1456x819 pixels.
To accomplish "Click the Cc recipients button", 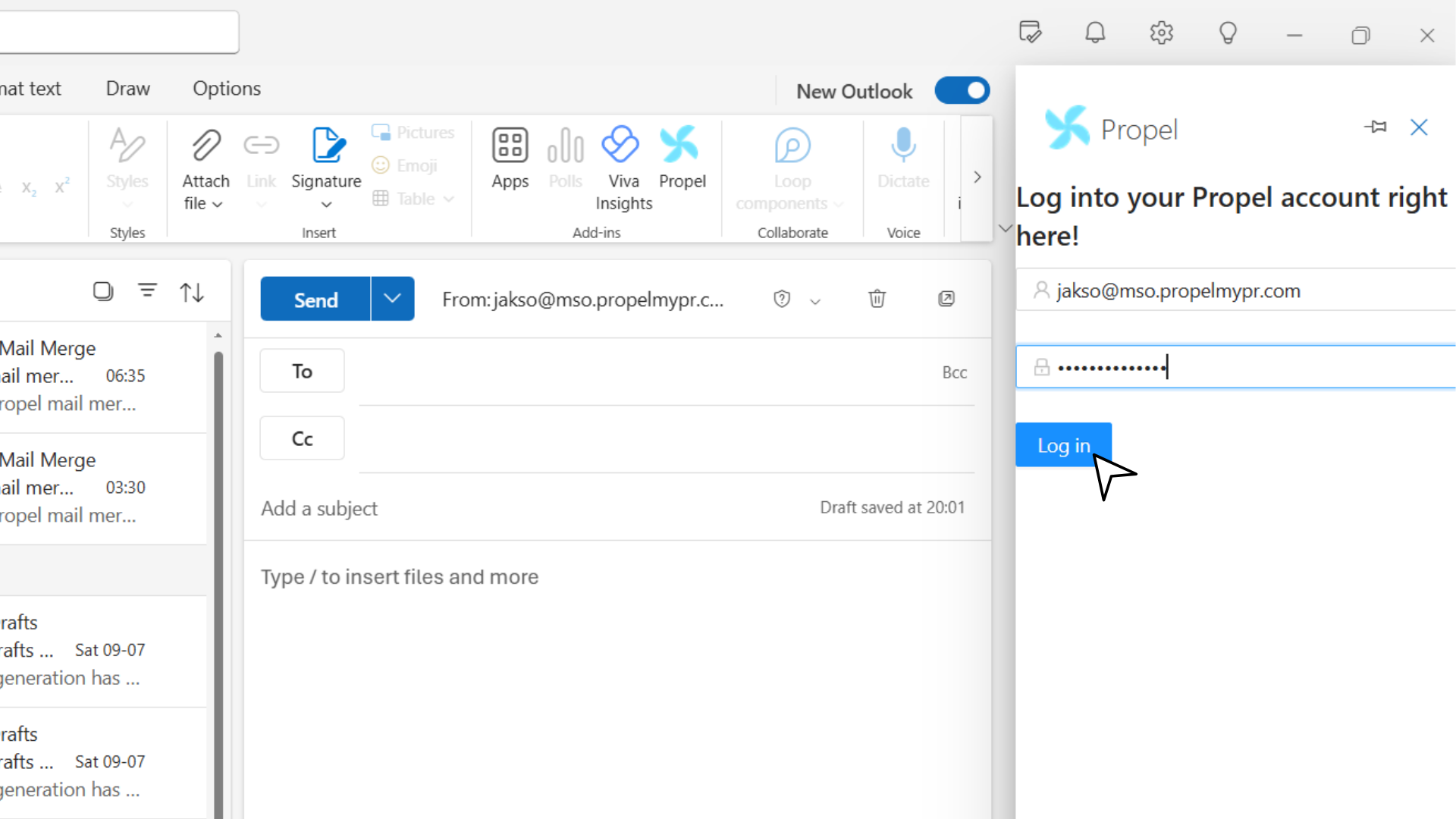I will tap(302, 438).
